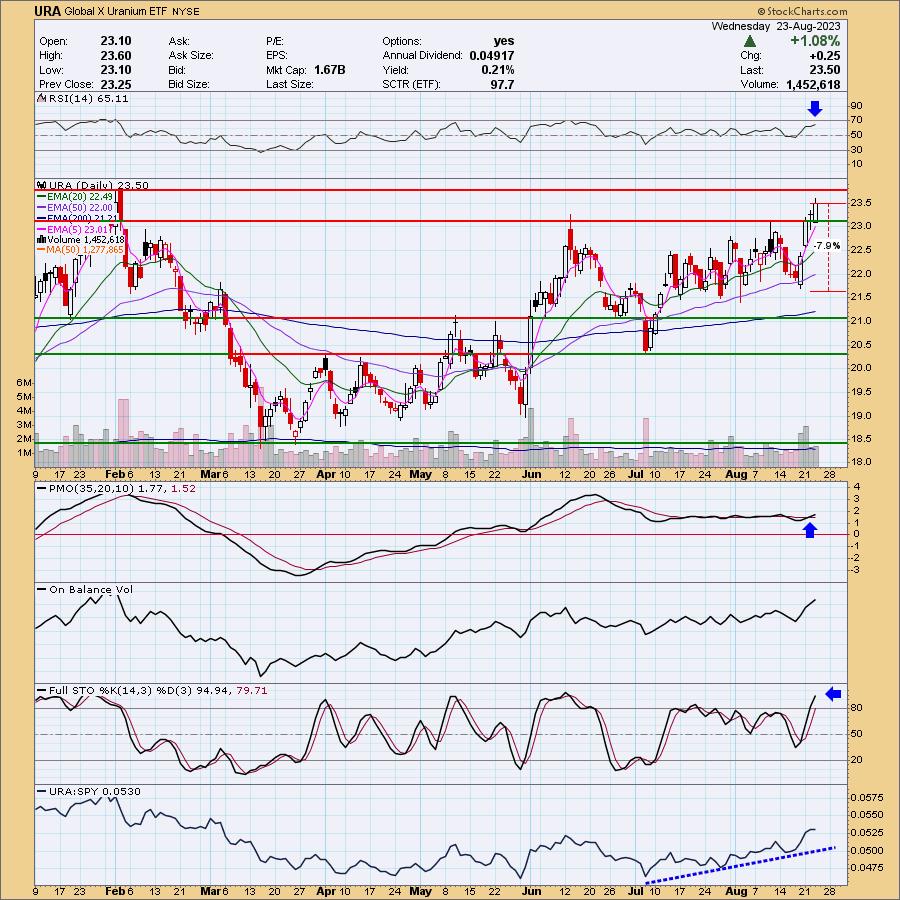Click the 'P/E:' label
The width and height of the screenshot is (900, 900).
coord(275,41)
